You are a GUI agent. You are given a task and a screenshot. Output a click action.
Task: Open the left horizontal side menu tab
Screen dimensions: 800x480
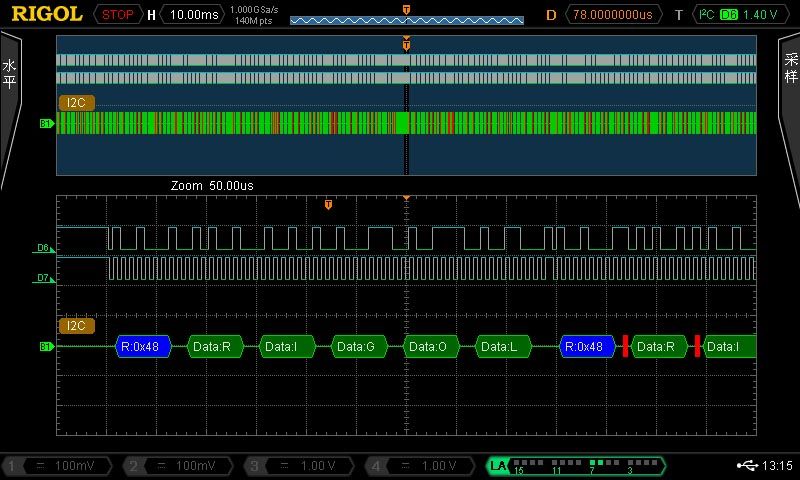coord(10,76)
